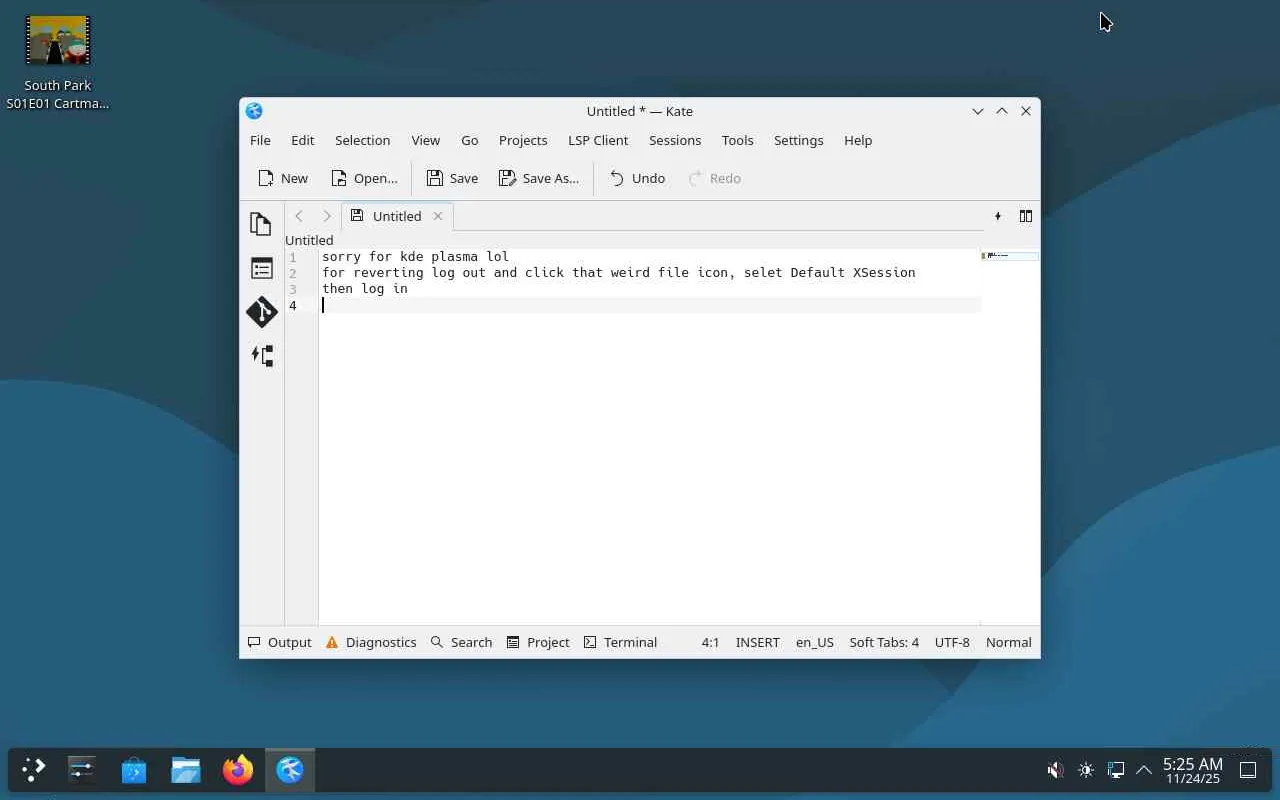
Task: Click the muted volume tray icon
Action: [1055, 770]
